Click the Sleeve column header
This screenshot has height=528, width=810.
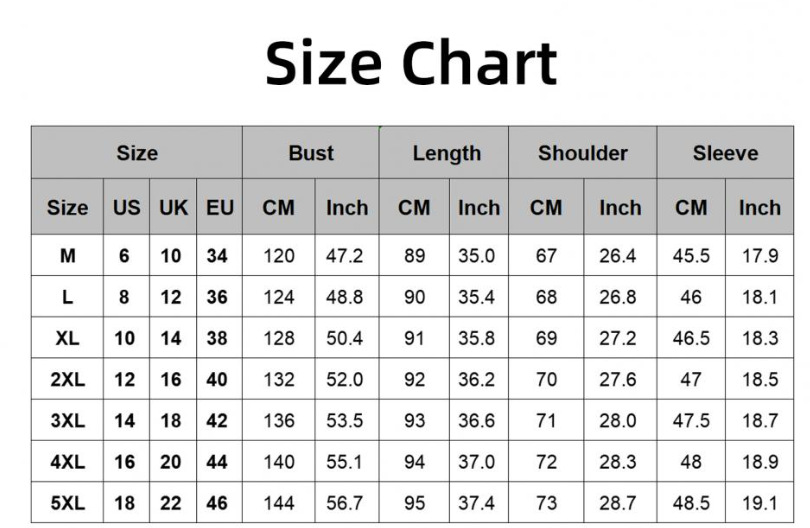point(725,153)
